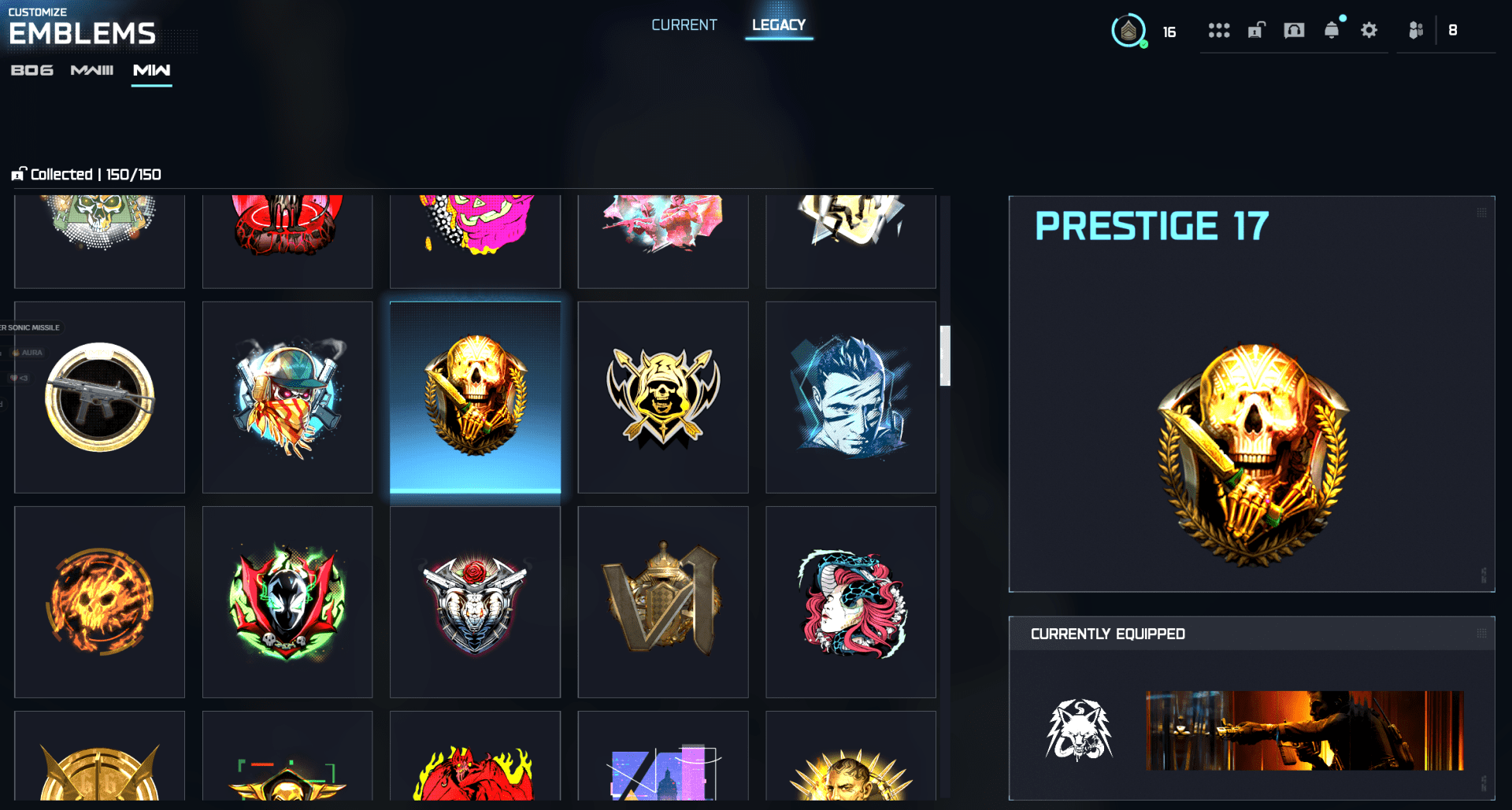Switch to the LEGACY tab
This screenshot has height=810, width=1512.
click(779, 25)
